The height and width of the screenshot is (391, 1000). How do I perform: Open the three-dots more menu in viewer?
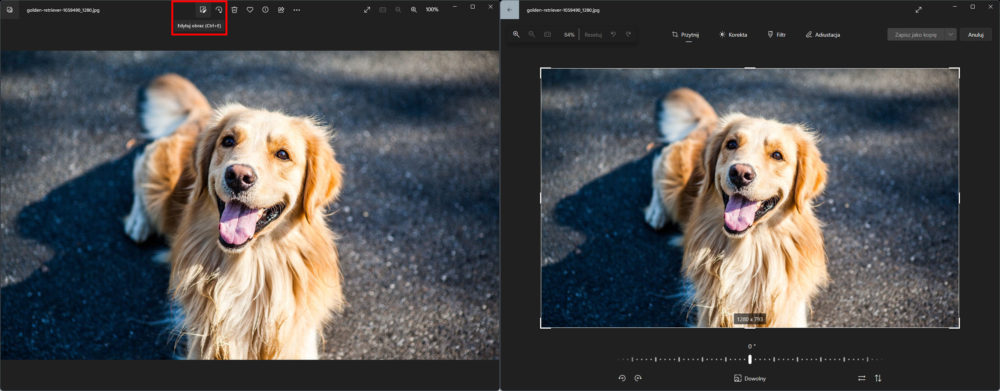297,10
